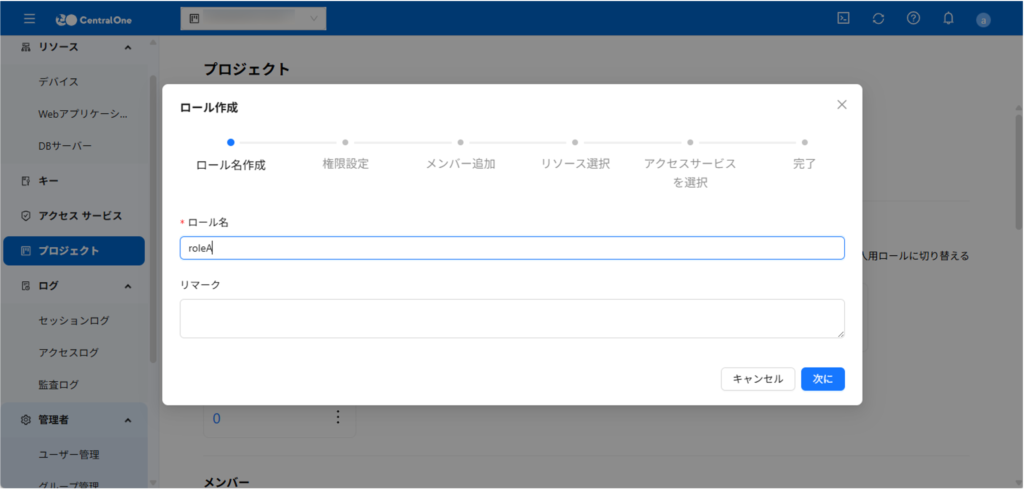Click the 次に button
This screenshot has height=489, width=1024.
822,379
